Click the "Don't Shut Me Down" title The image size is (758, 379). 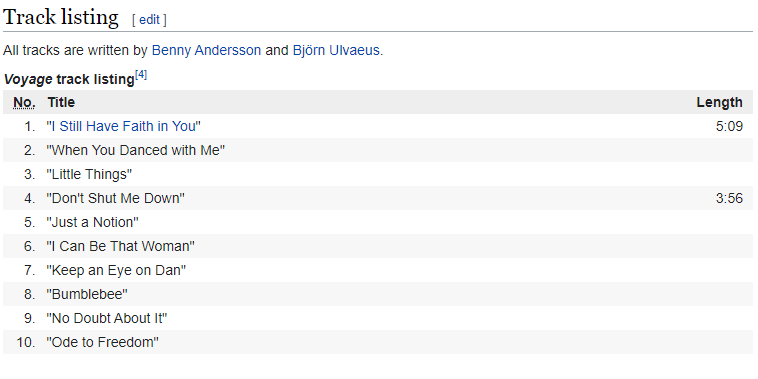[x=116, y=198]
